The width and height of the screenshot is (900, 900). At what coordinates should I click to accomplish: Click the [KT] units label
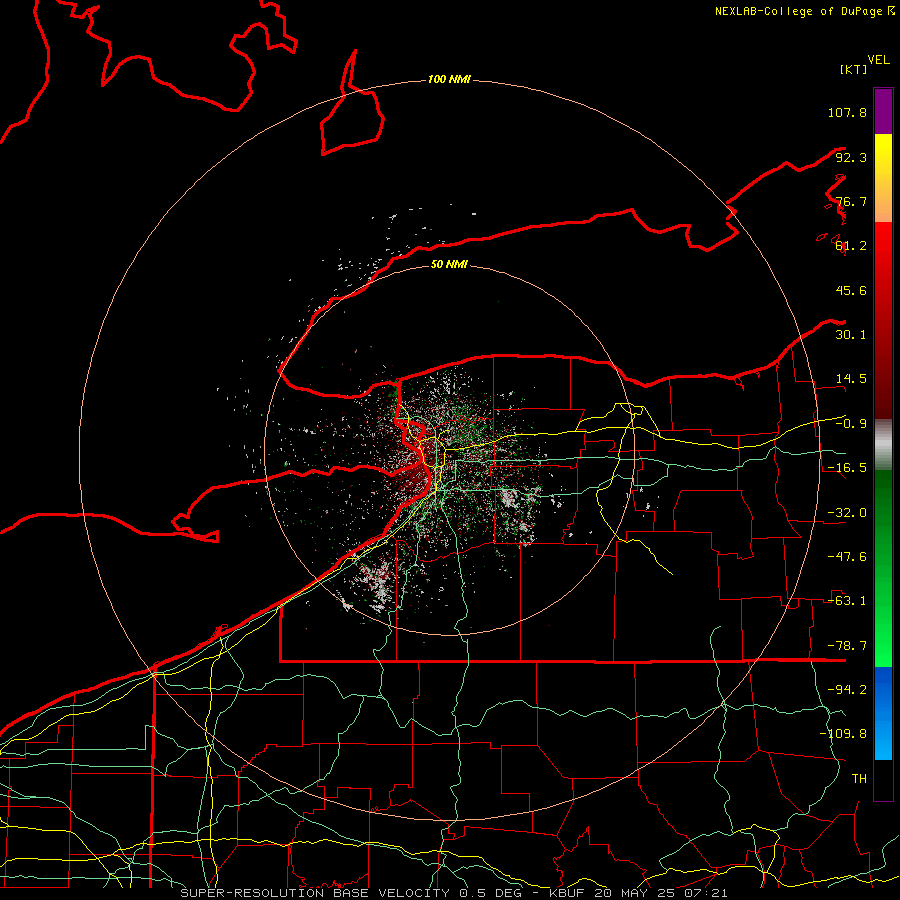tap(853, 69)
